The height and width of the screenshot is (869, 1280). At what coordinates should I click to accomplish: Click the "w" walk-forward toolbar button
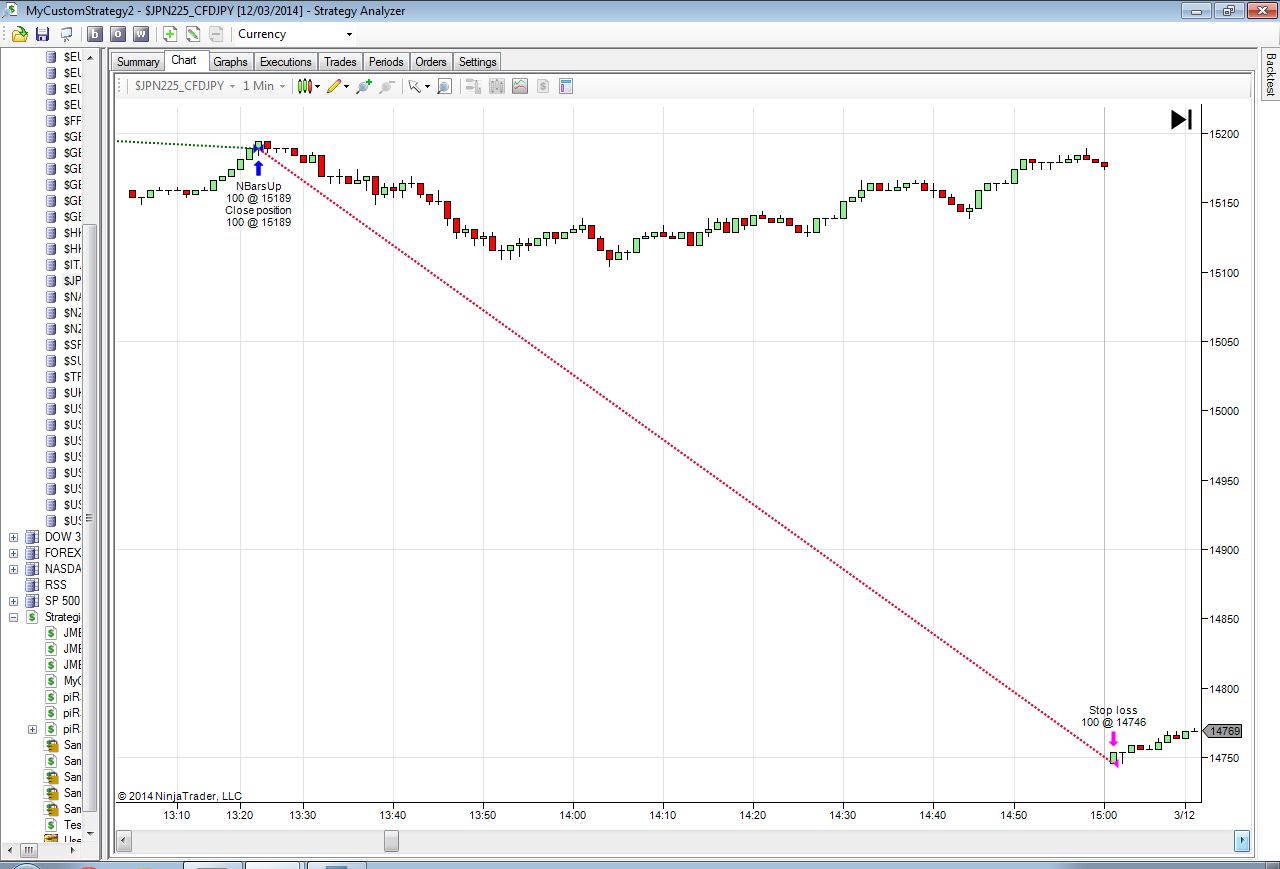(x=141, y=34)
